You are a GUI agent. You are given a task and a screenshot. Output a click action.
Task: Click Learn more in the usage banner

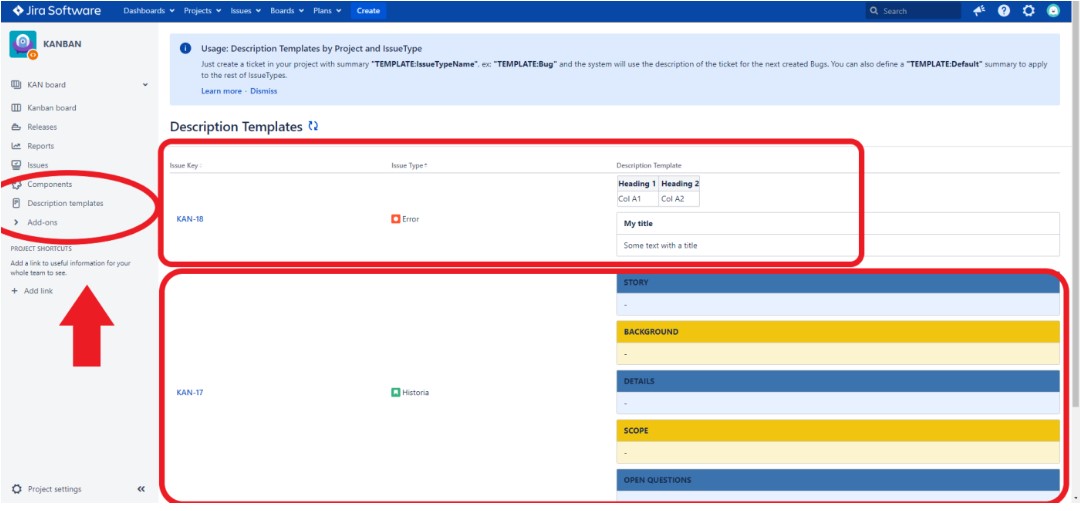[221, 91]
